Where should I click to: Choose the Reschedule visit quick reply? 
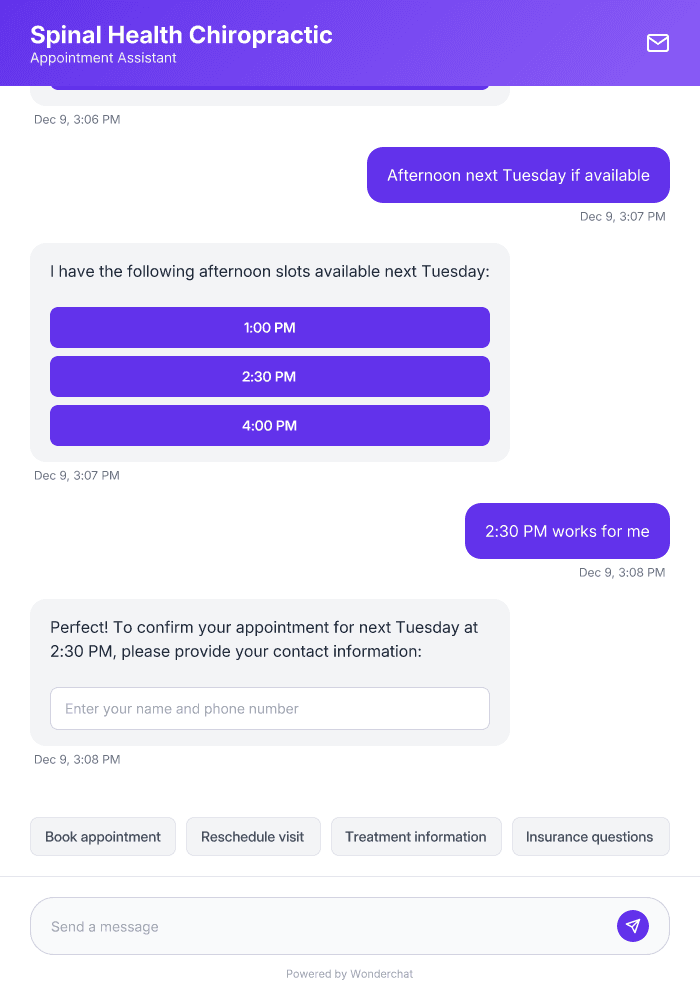point(253,836)
